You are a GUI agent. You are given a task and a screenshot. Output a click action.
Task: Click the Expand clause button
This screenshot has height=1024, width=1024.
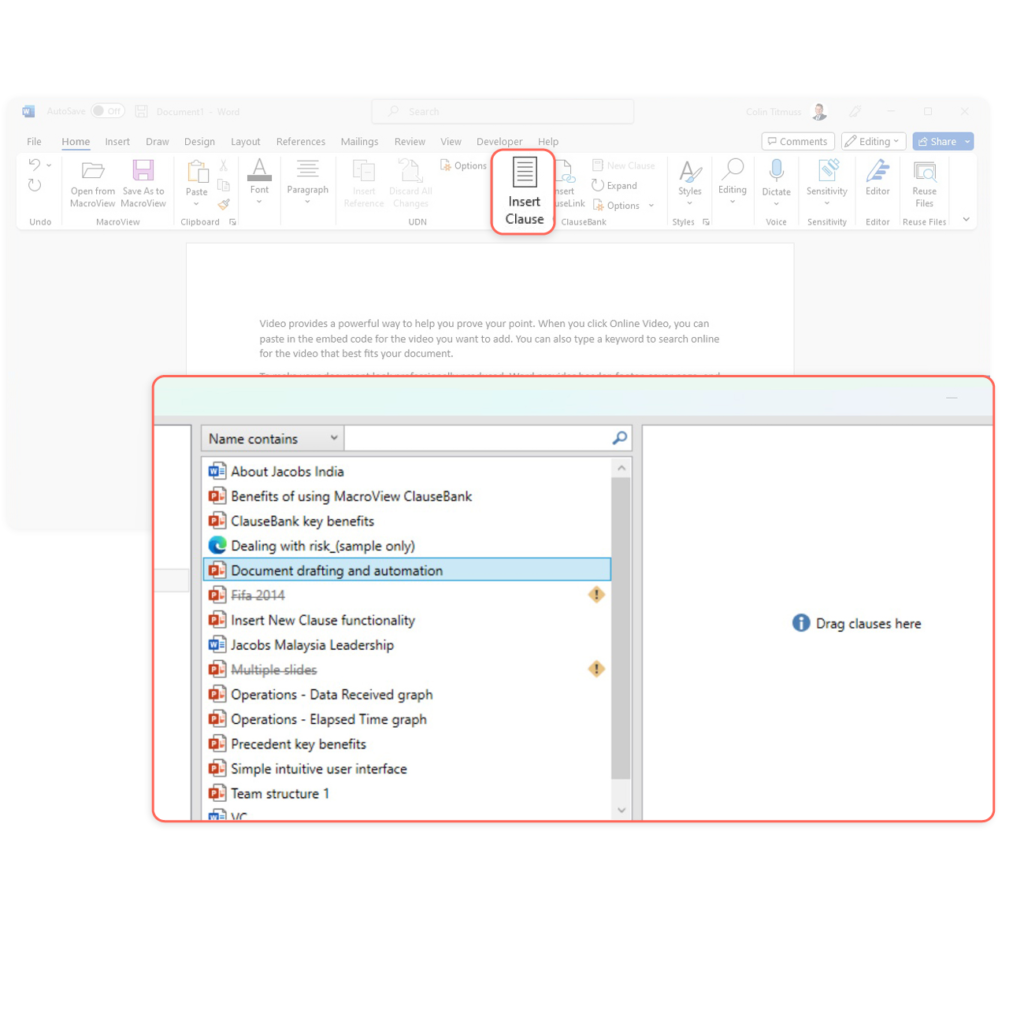click(614, 185)
